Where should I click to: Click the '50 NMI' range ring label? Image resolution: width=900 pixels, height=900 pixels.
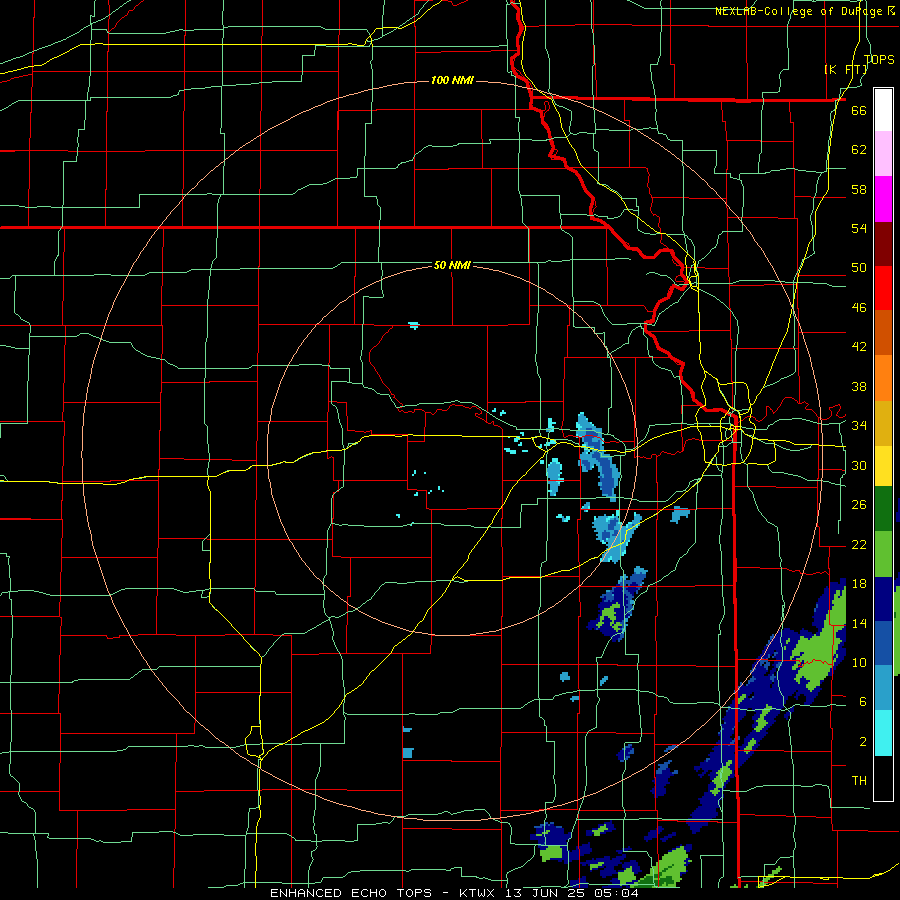(452, 265)
